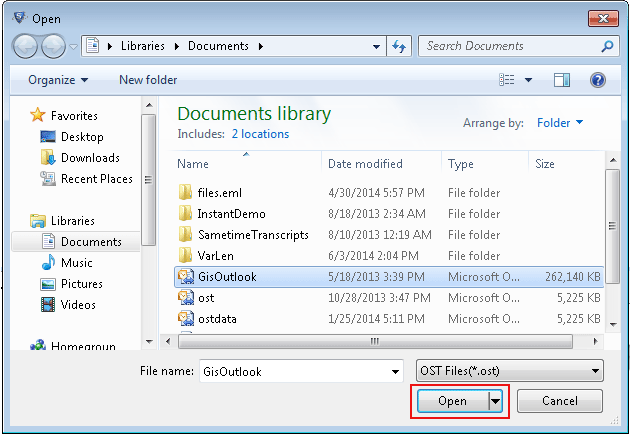The image size is (630, 434).
Task: Click the SametimeTranscripts folder icon
Action: coord(185,234)
